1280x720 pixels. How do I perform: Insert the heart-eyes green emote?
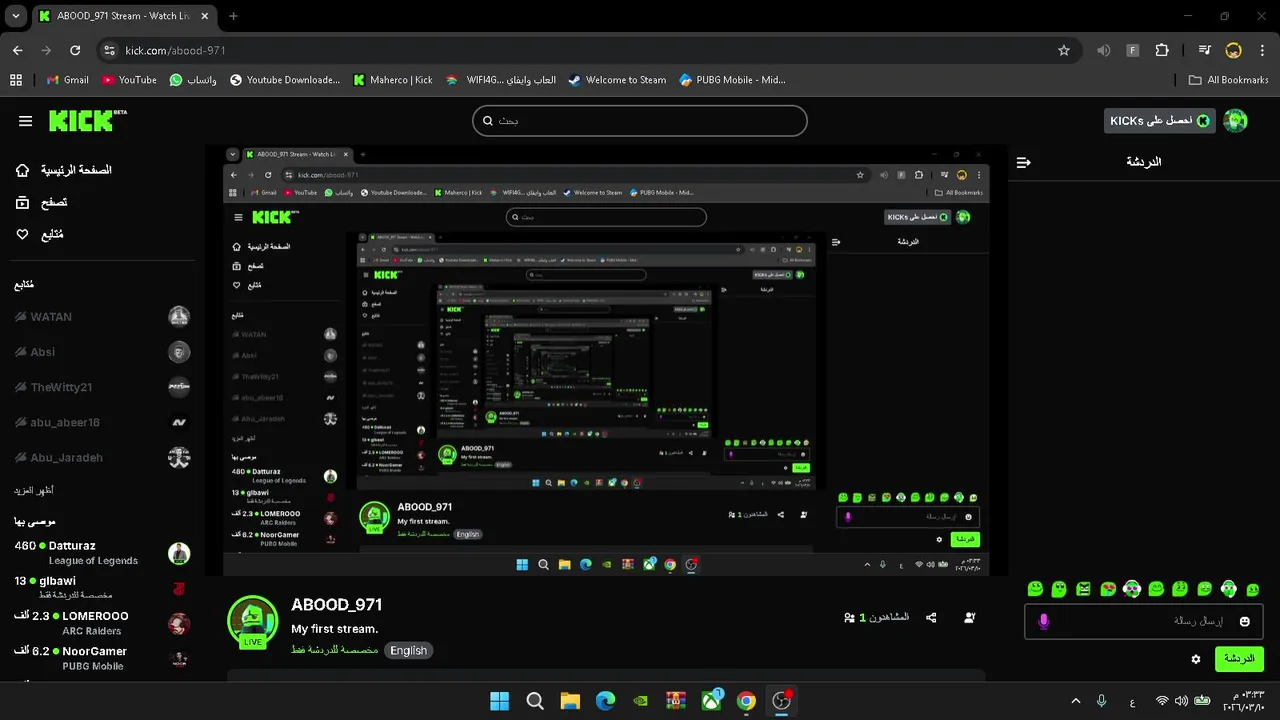[1108, 589]
